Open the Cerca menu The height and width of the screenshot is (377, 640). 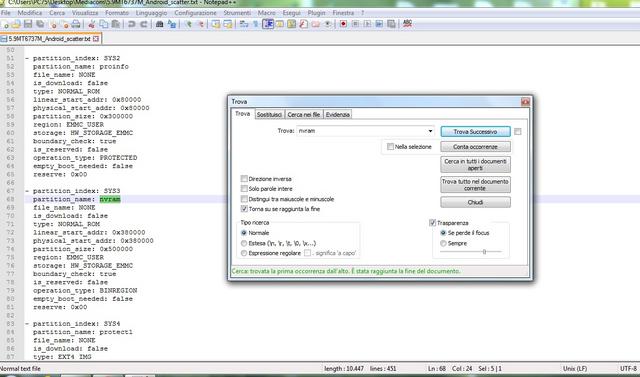pyautogui.click(x=57, y=13)
